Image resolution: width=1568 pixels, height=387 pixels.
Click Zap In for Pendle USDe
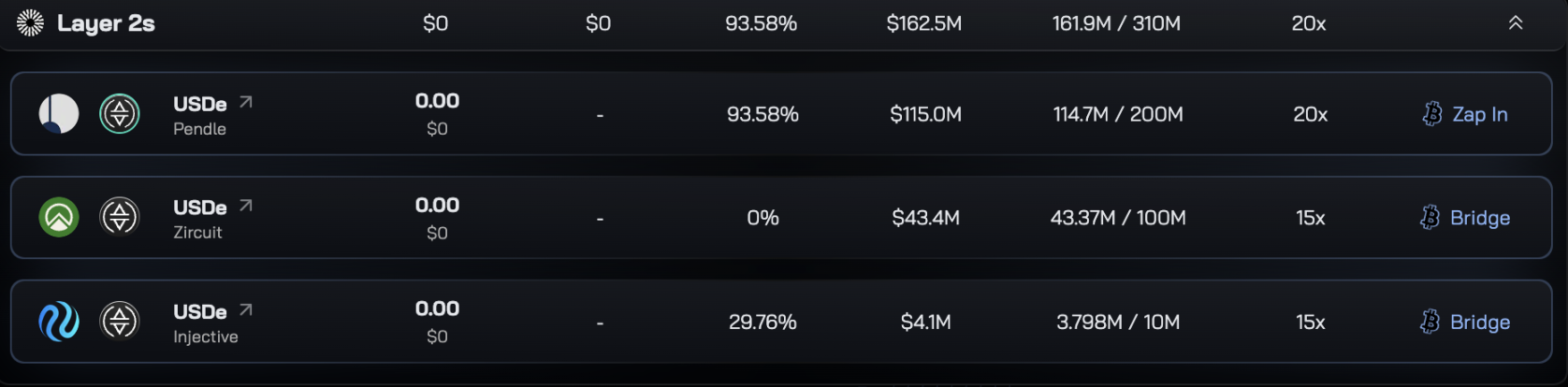[x=1465, y=114]
